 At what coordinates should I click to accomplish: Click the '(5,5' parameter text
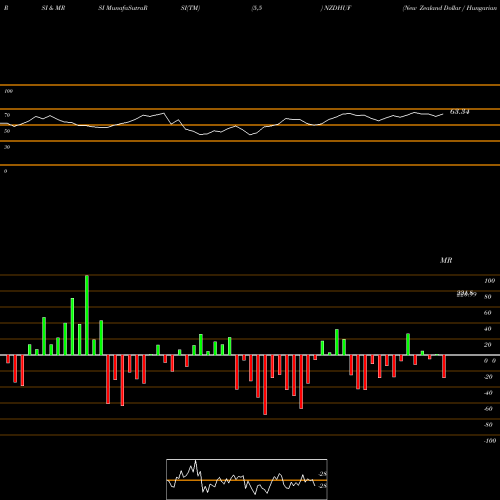tap(257, 8)
